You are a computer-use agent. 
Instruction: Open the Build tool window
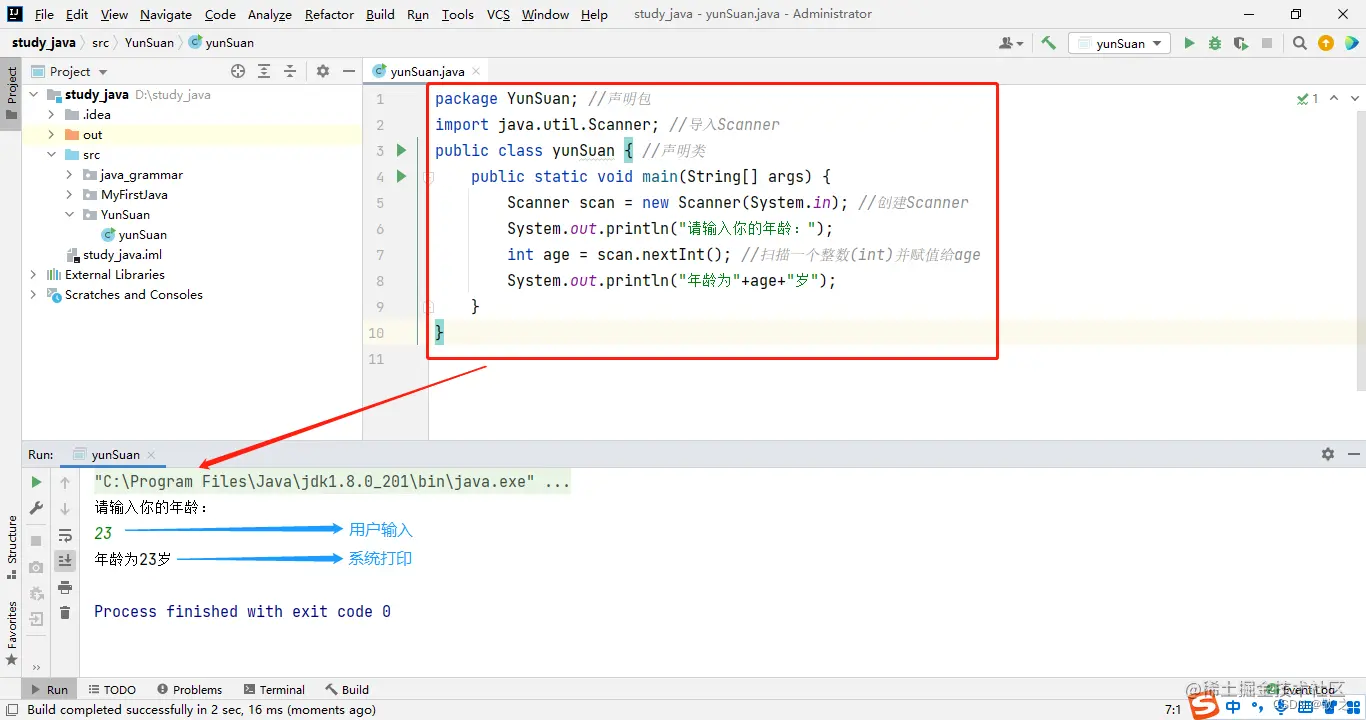(348, 689)
